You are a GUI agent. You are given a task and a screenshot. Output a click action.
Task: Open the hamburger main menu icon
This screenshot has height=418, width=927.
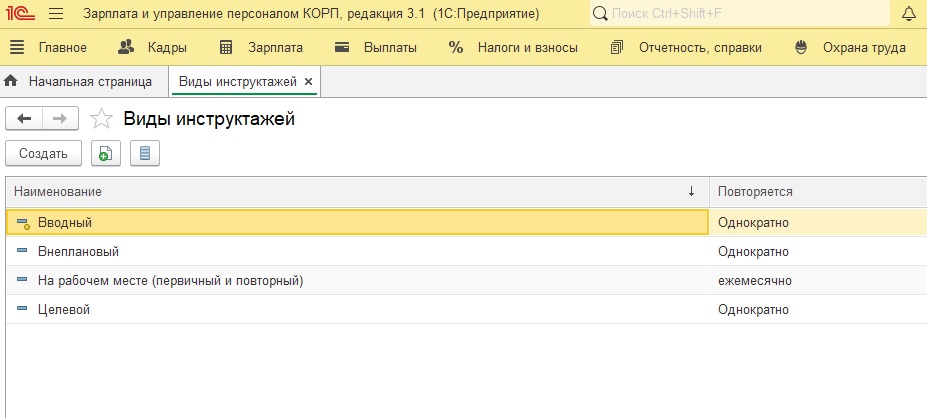pyautogui.click(x=56, y=14)
